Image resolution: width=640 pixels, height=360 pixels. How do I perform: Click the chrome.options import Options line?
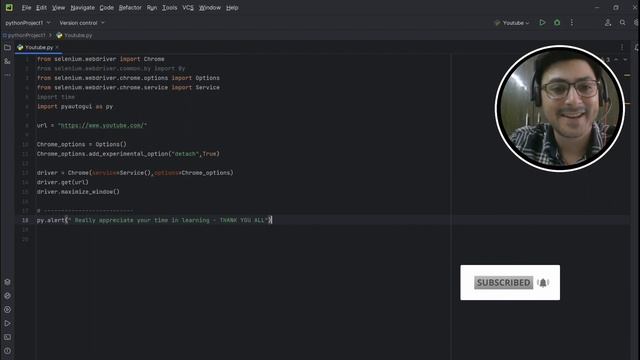[128, 78]
